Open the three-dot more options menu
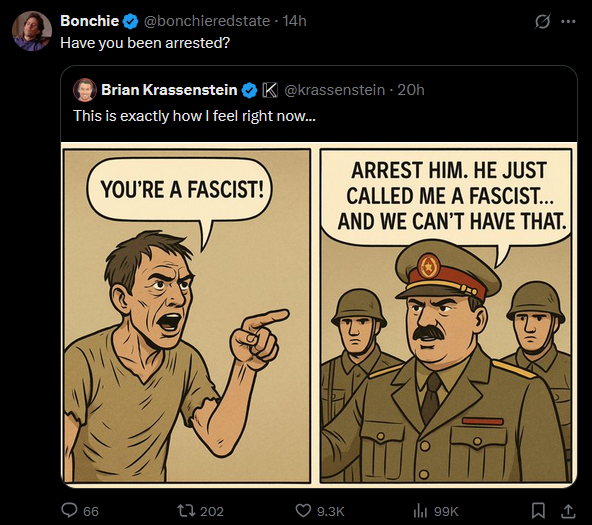The width and height of the screenshot is (592, 525). tap(568, 22)
